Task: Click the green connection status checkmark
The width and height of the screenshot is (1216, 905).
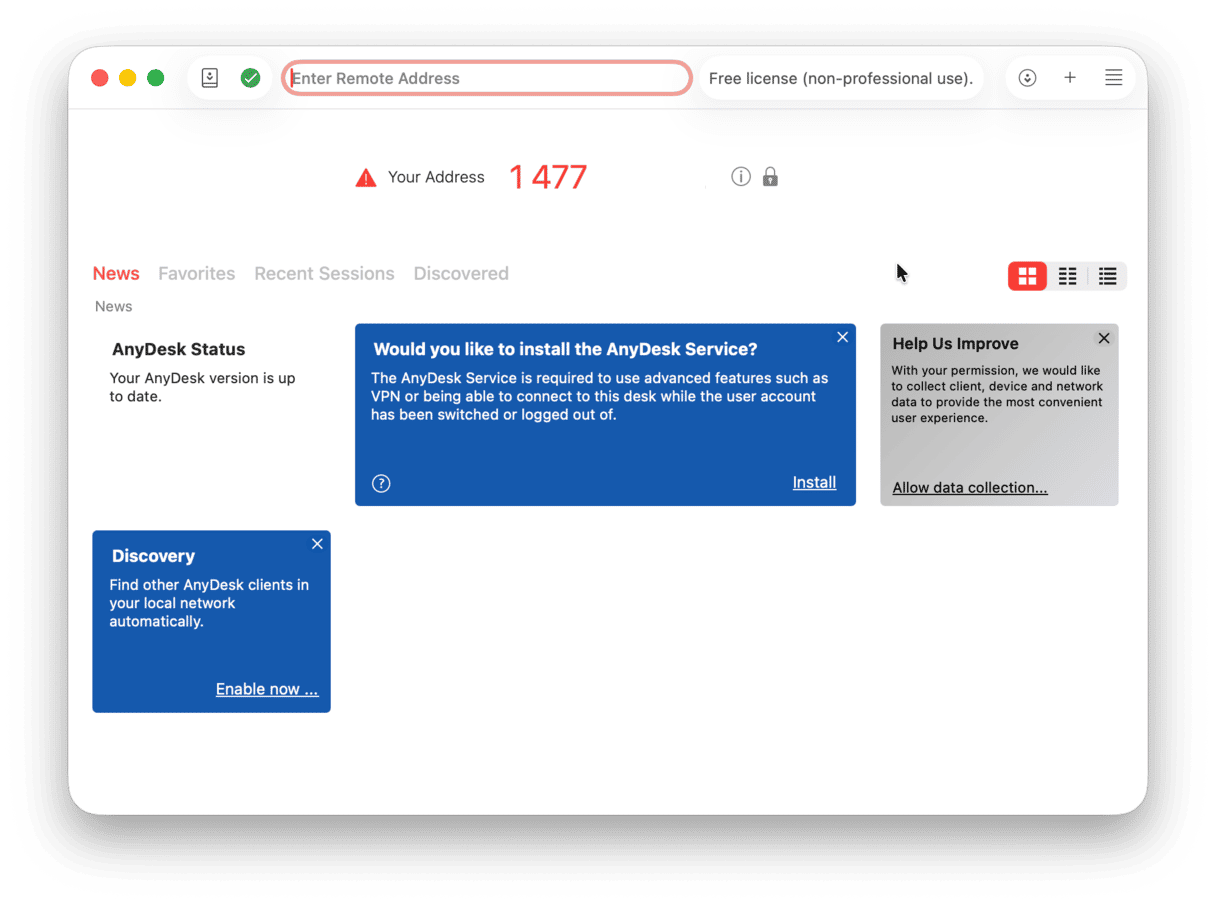Action: (250, 78)
